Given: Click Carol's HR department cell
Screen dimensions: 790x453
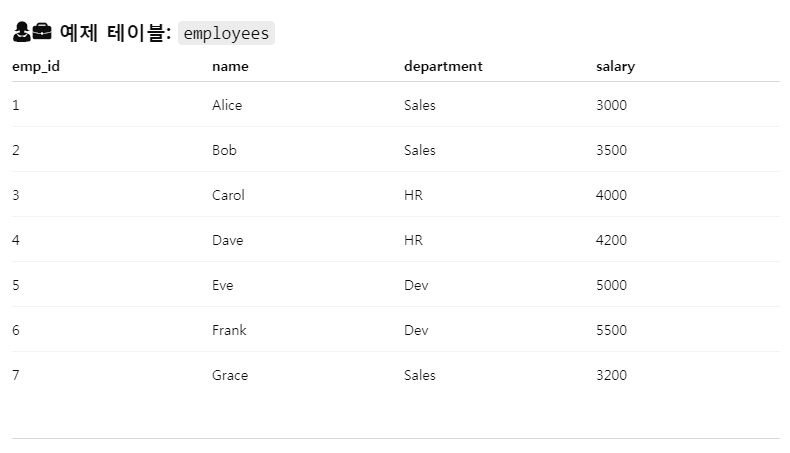Looking at the screenshot, I should coord(413,195).
